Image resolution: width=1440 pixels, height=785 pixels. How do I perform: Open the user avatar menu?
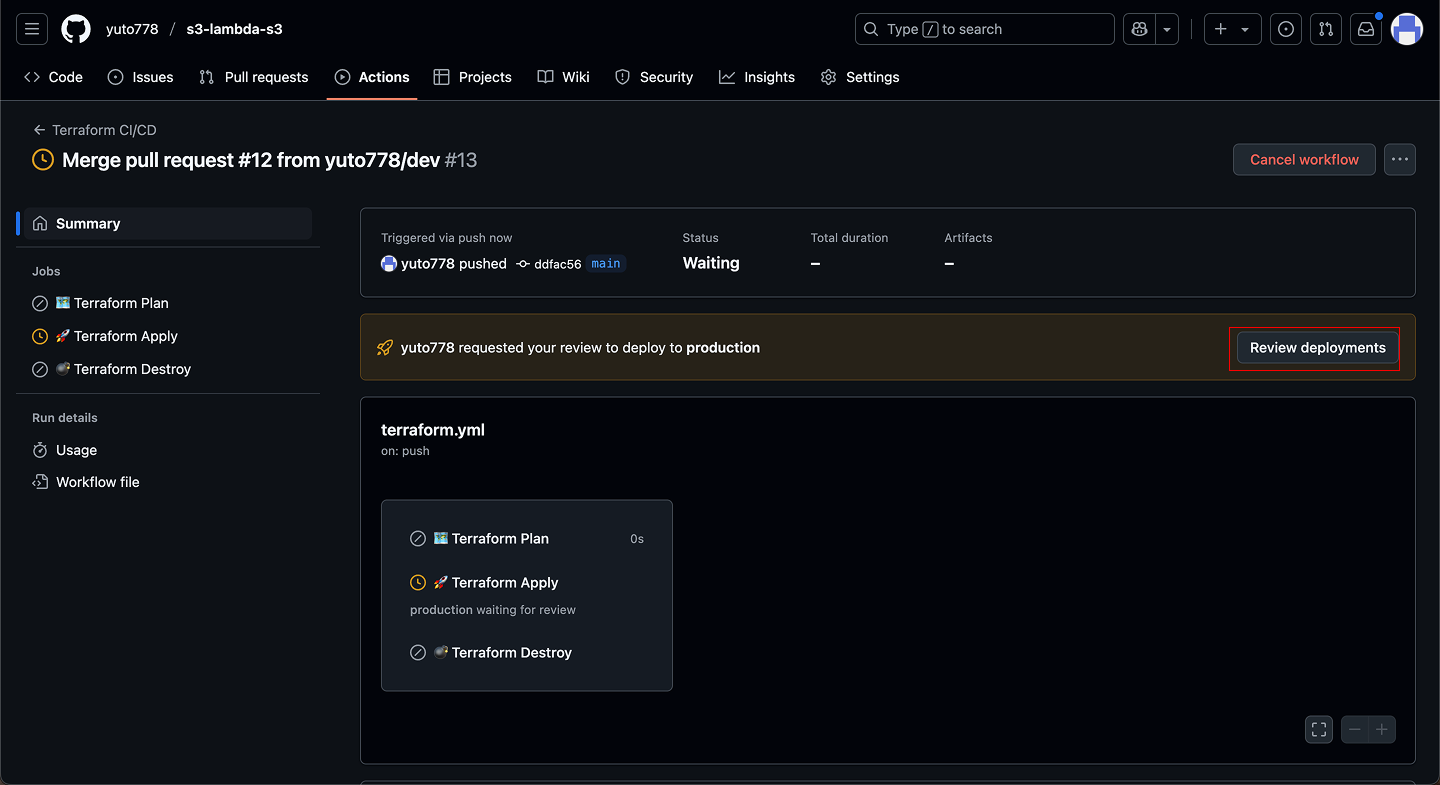tap(1407, 29)
